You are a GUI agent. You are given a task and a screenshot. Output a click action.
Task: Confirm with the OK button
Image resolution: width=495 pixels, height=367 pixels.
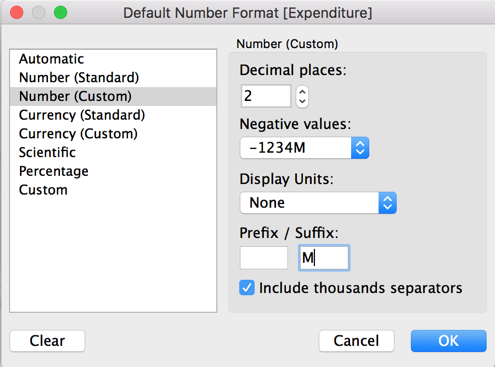click(448, 341)
